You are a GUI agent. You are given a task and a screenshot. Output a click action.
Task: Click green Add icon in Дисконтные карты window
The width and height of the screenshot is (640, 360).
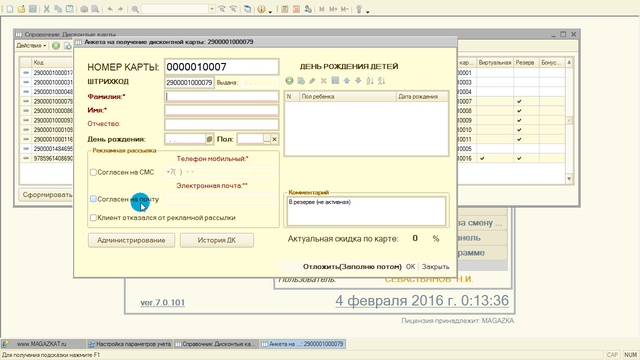56,46
